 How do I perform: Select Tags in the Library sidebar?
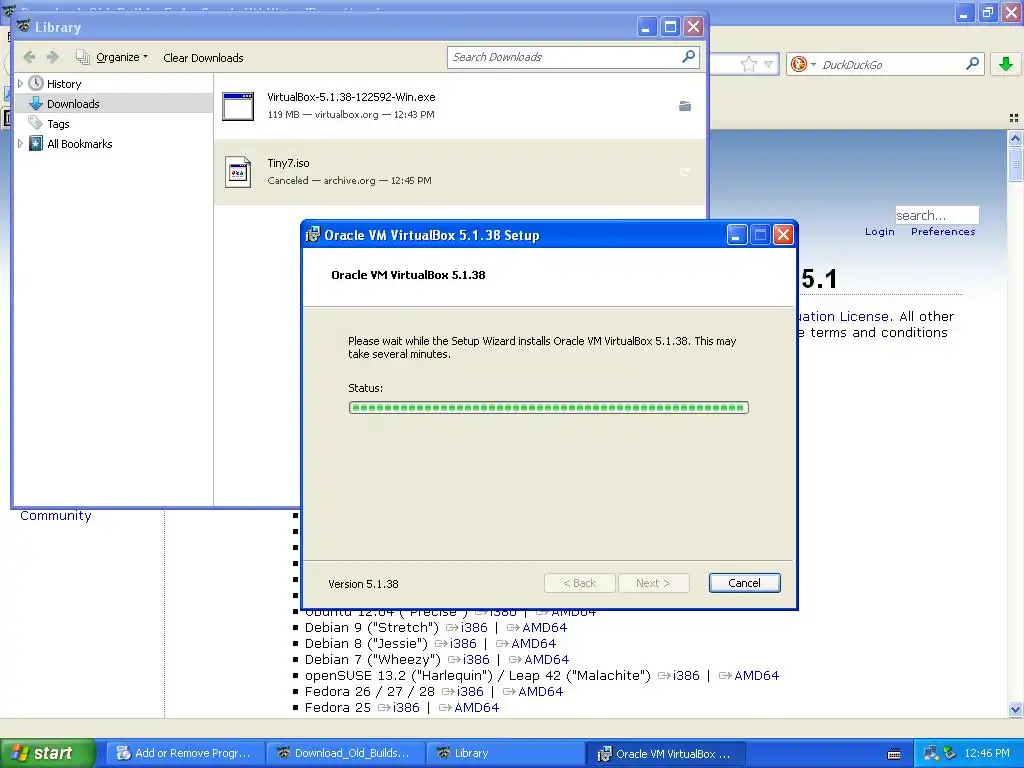click(58, 124)
